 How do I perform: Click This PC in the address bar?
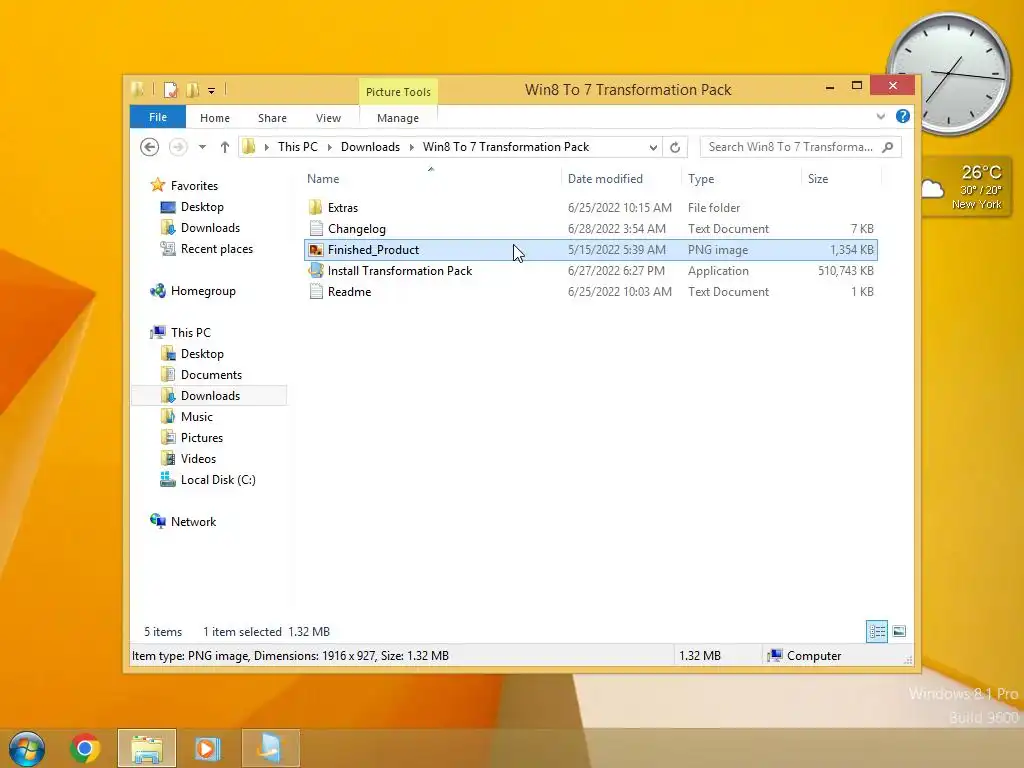click(298, 147)
